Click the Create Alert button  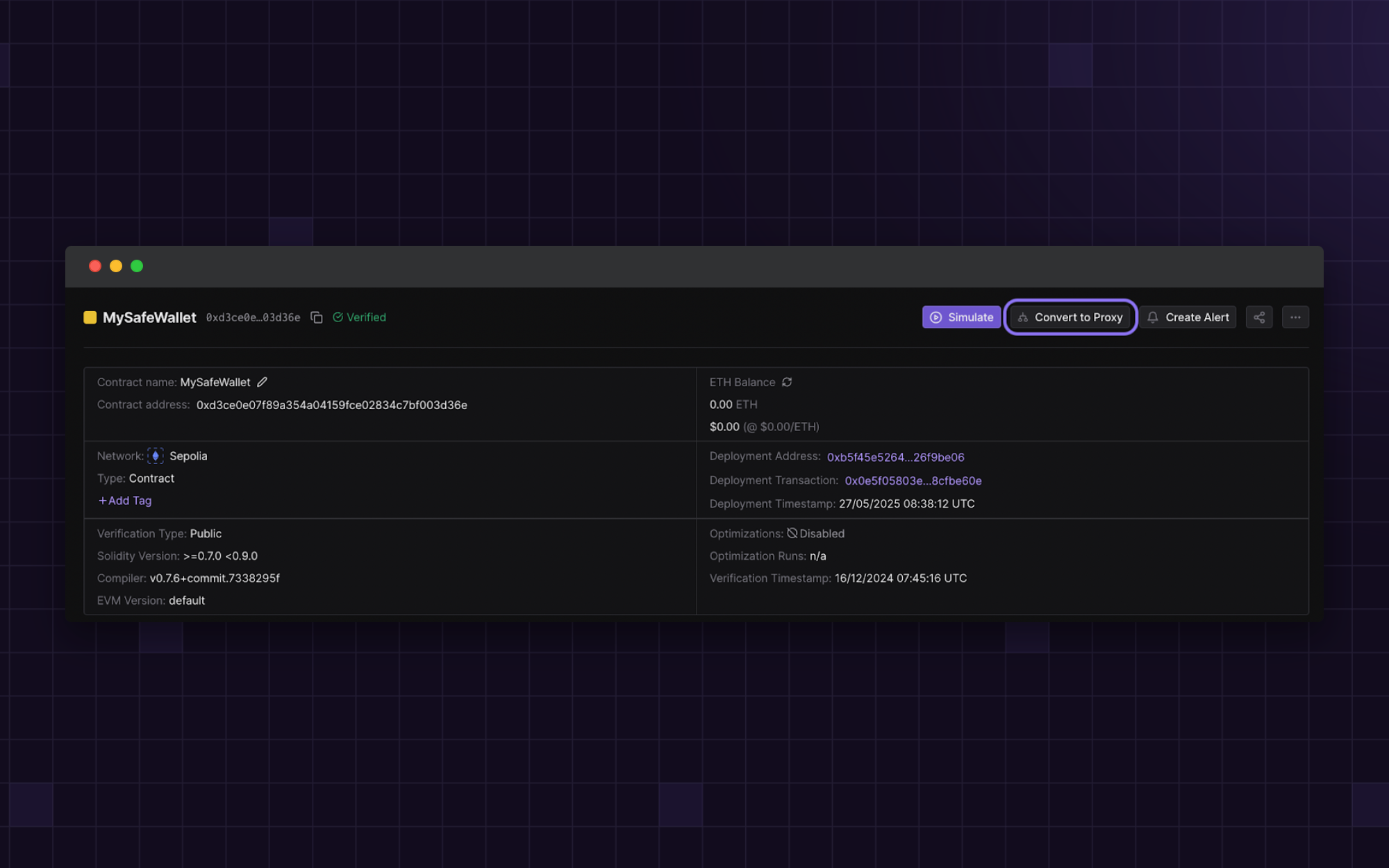[x=1188, y=317]
